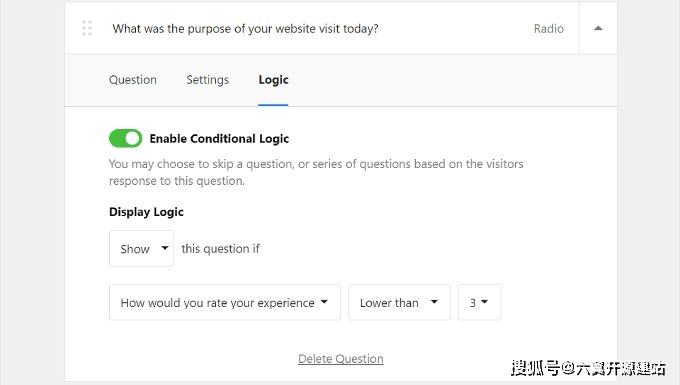Collapse the question panel with up arrow

click(x=598, y=28)
